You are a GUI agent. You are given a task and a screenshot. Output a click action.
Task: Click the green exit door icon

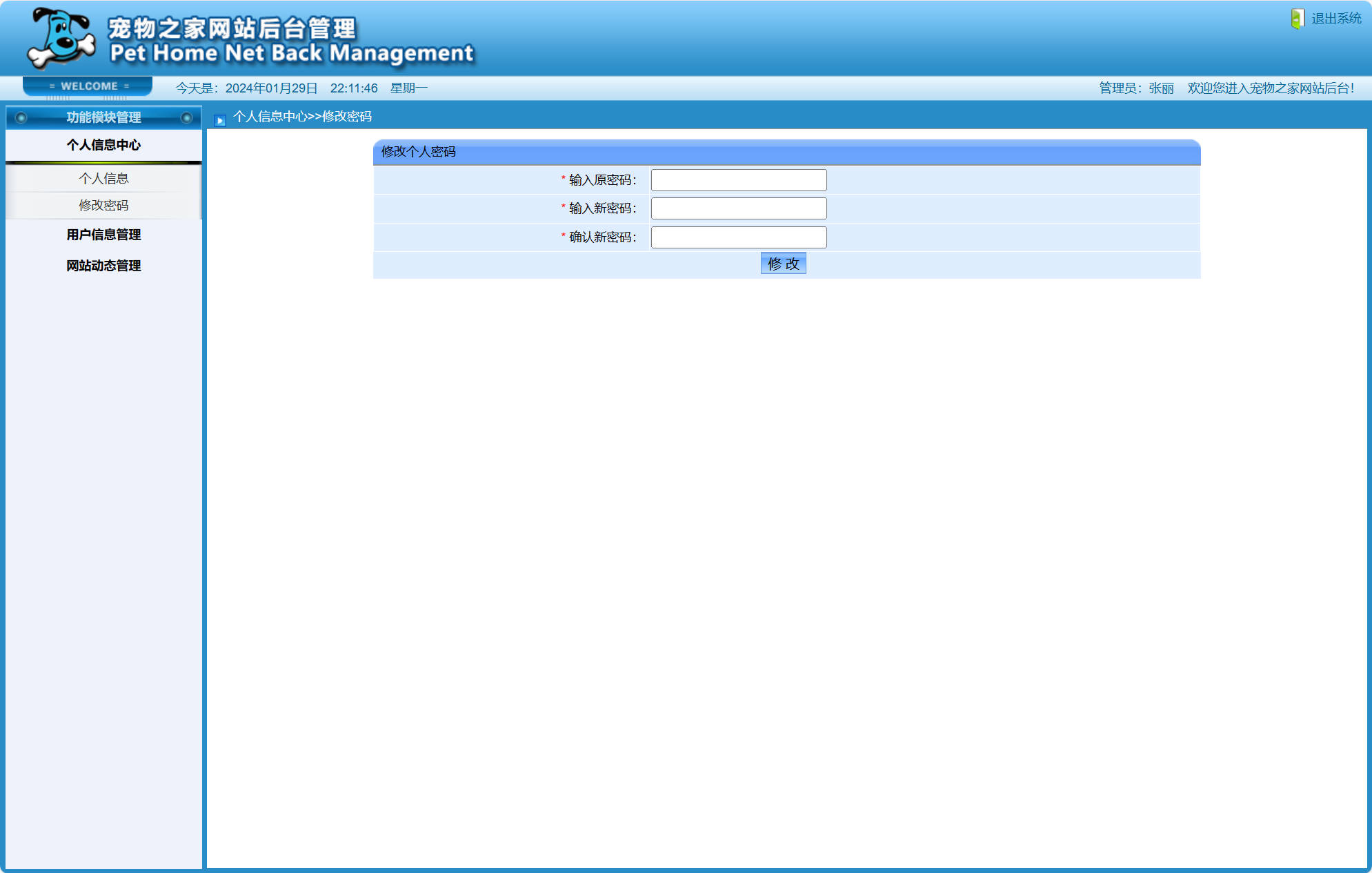pyautogui.click(x=1297, y=19)
